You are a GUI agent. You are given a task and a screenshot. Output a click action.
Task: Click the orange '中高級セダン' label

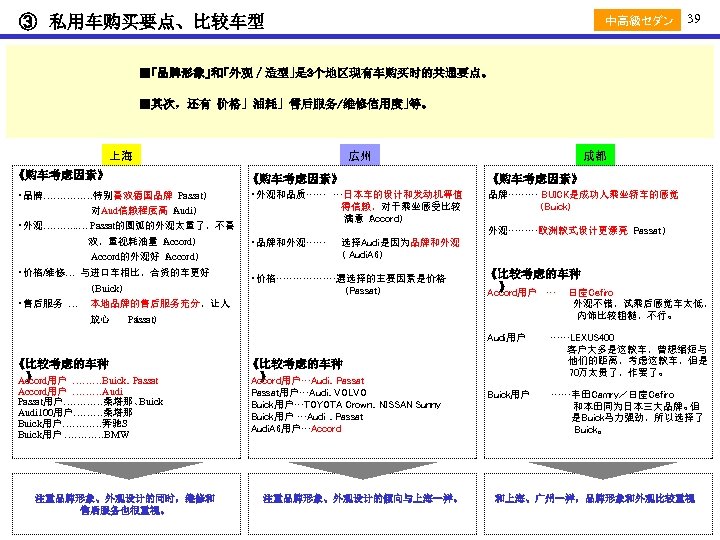(637, 20)
